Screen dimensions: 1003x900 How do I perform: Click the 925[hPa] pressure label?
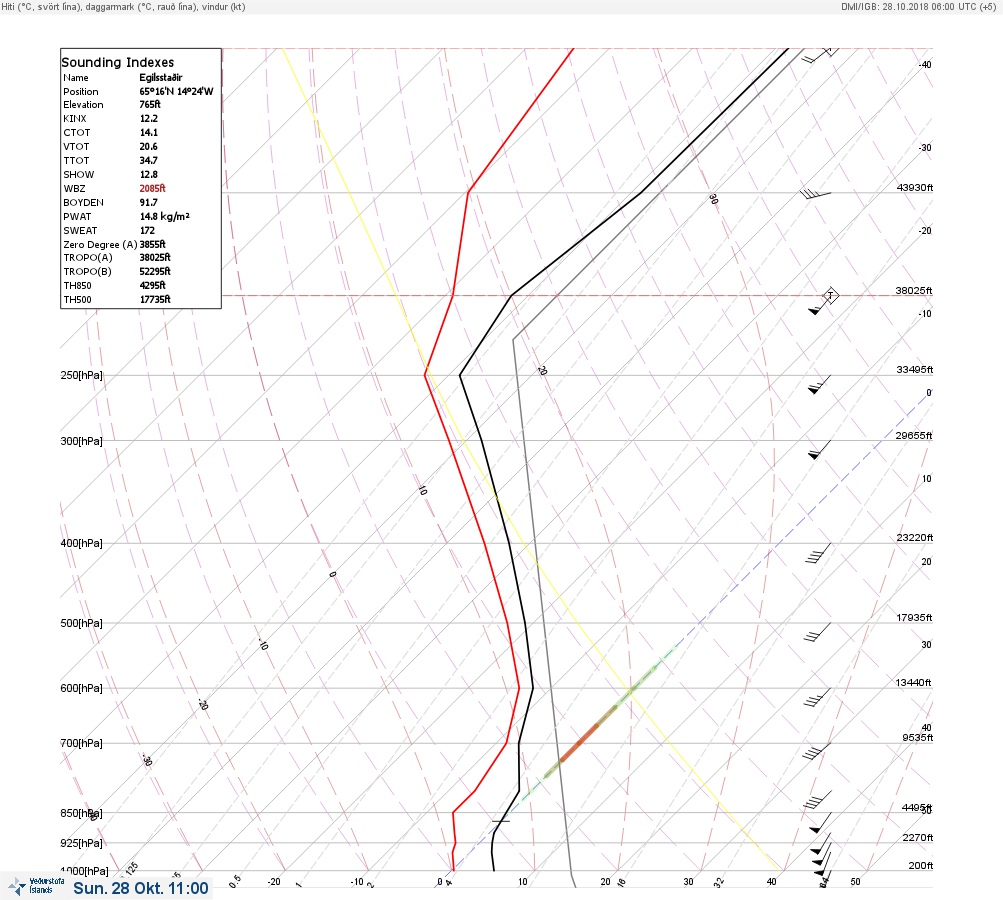[x=81, y=843]
